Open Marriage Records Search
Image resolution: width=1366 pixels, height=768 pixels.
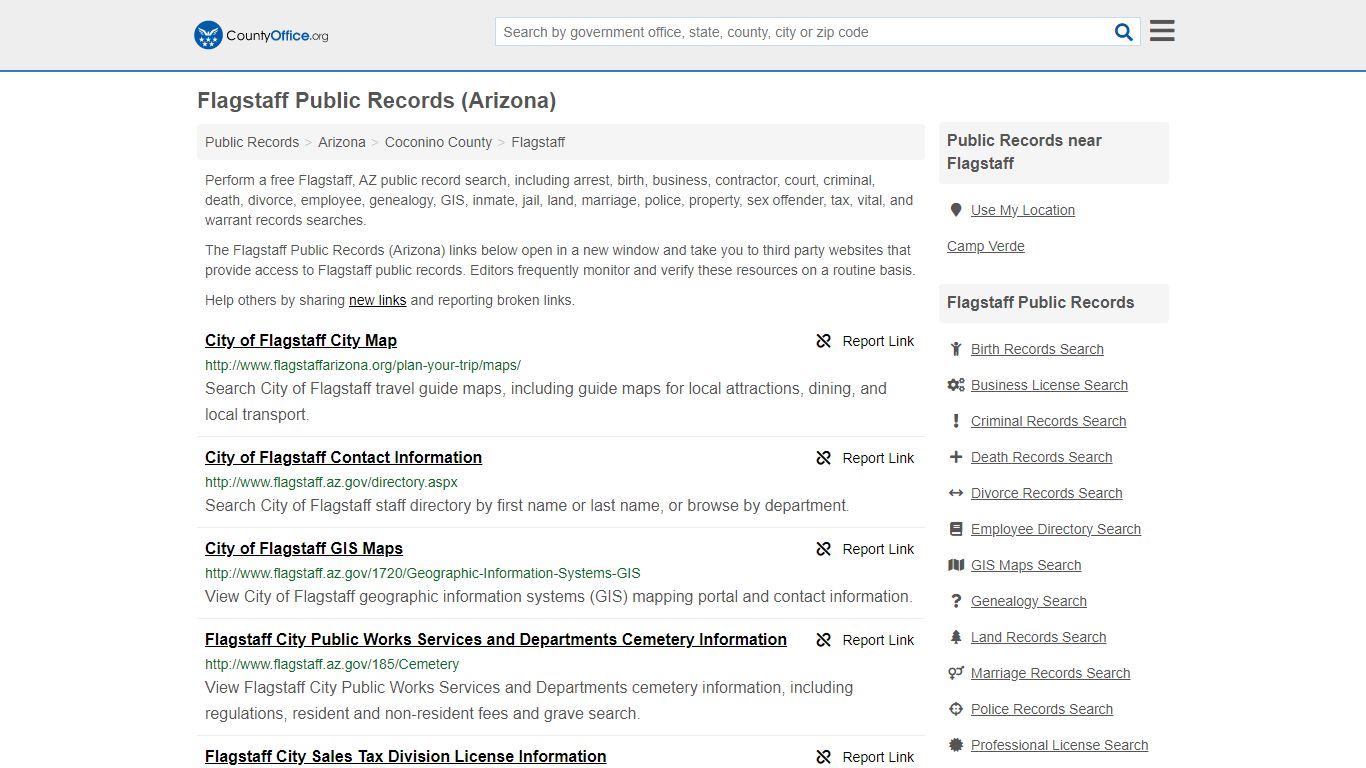(x=1050, y=673)
